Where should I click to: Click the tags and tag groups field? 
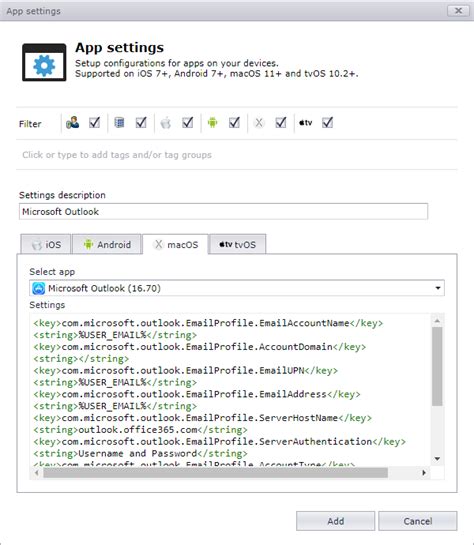(237, 155)
